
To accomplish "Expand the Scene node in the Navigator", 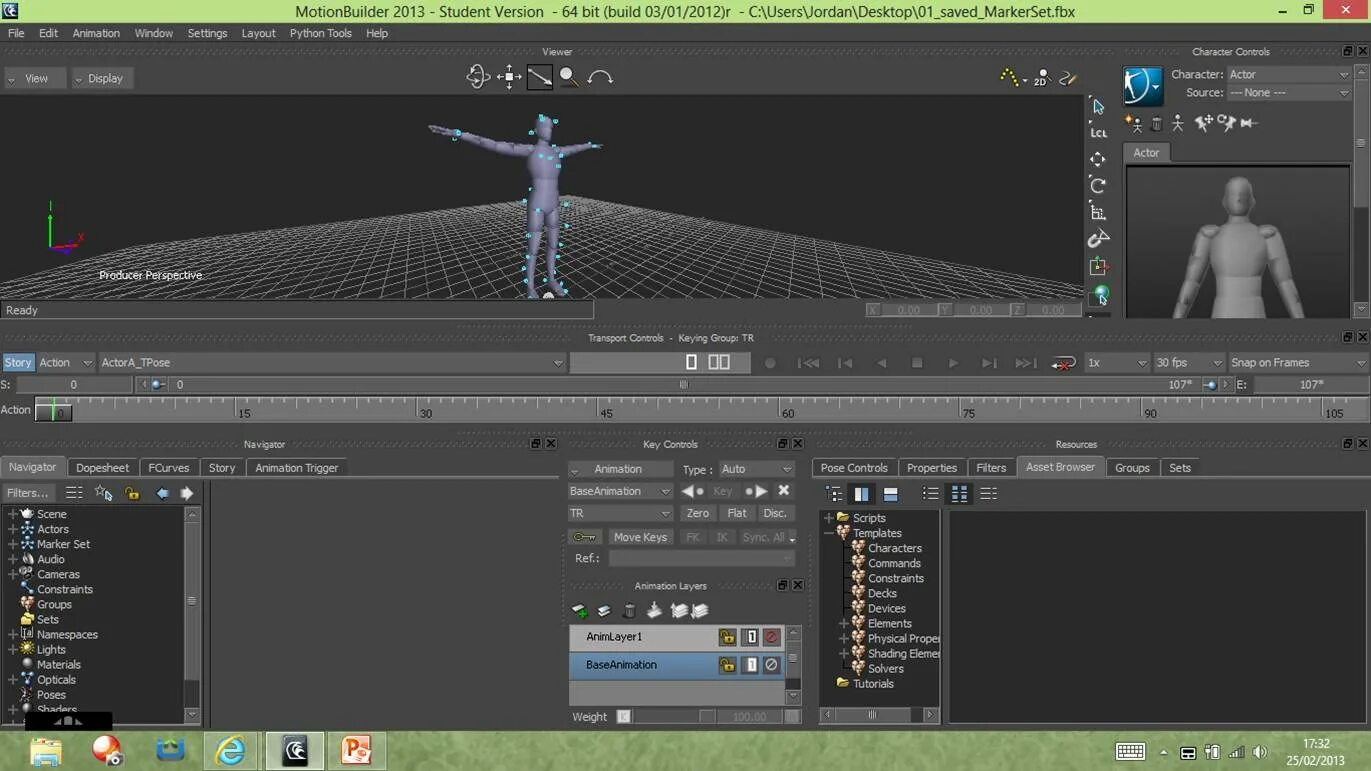I will click(x=13, y=514).
